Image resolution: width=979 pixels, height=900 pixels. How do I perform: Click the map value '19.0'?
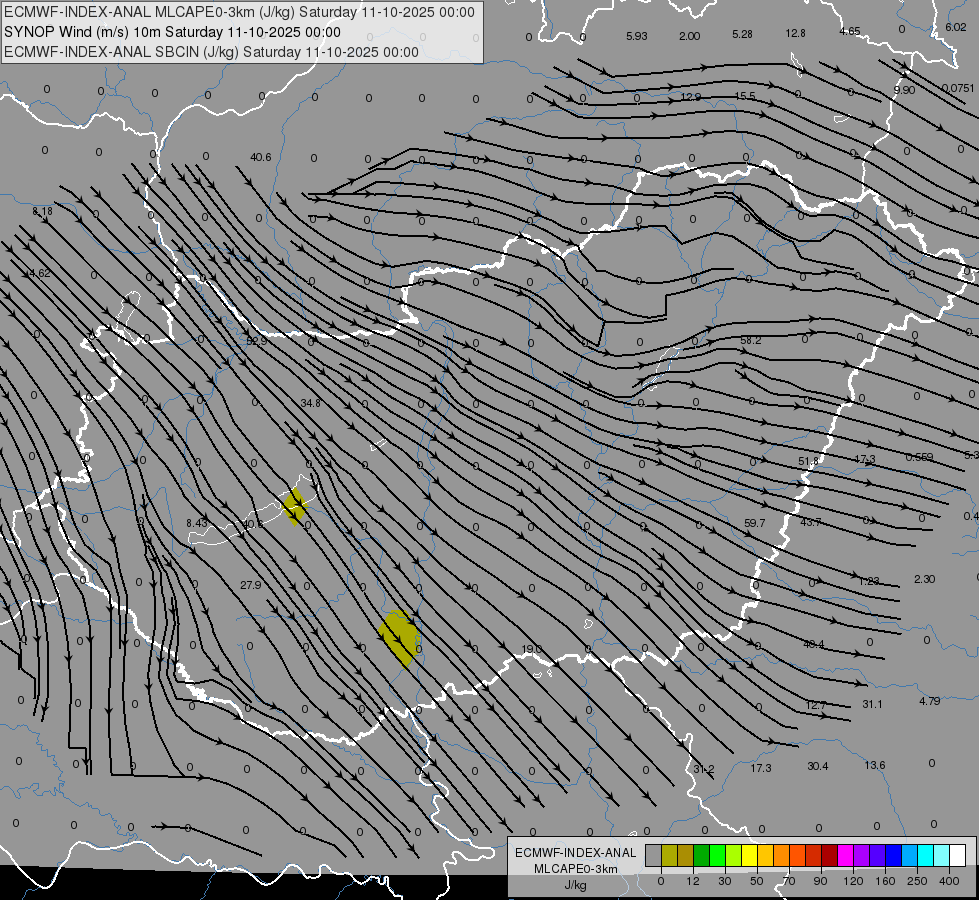tap(531, 649)
